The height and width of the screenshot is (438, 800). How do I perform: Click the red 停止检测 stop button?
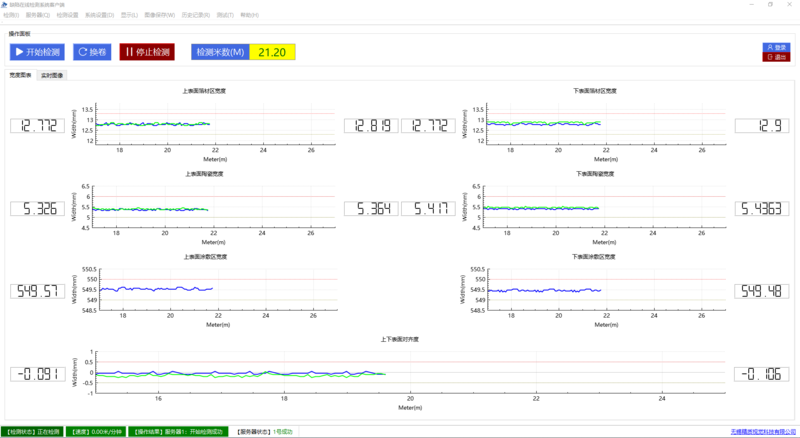pos(147,52)
